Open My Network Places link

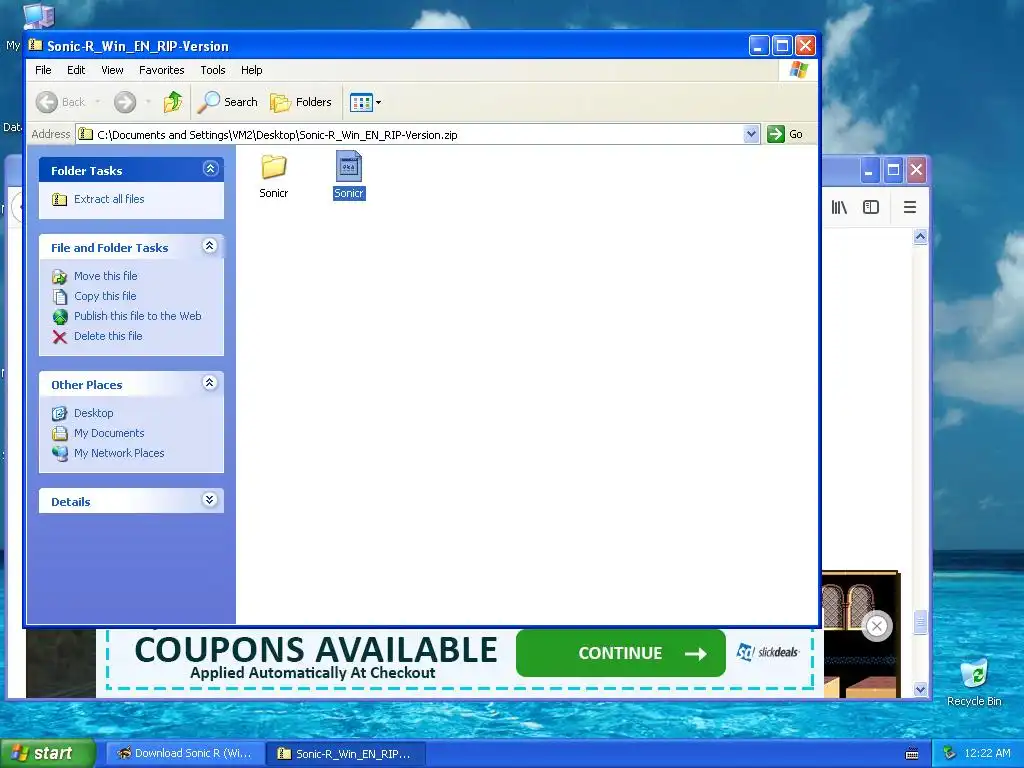pyautogui.click(x=119, y=453)
